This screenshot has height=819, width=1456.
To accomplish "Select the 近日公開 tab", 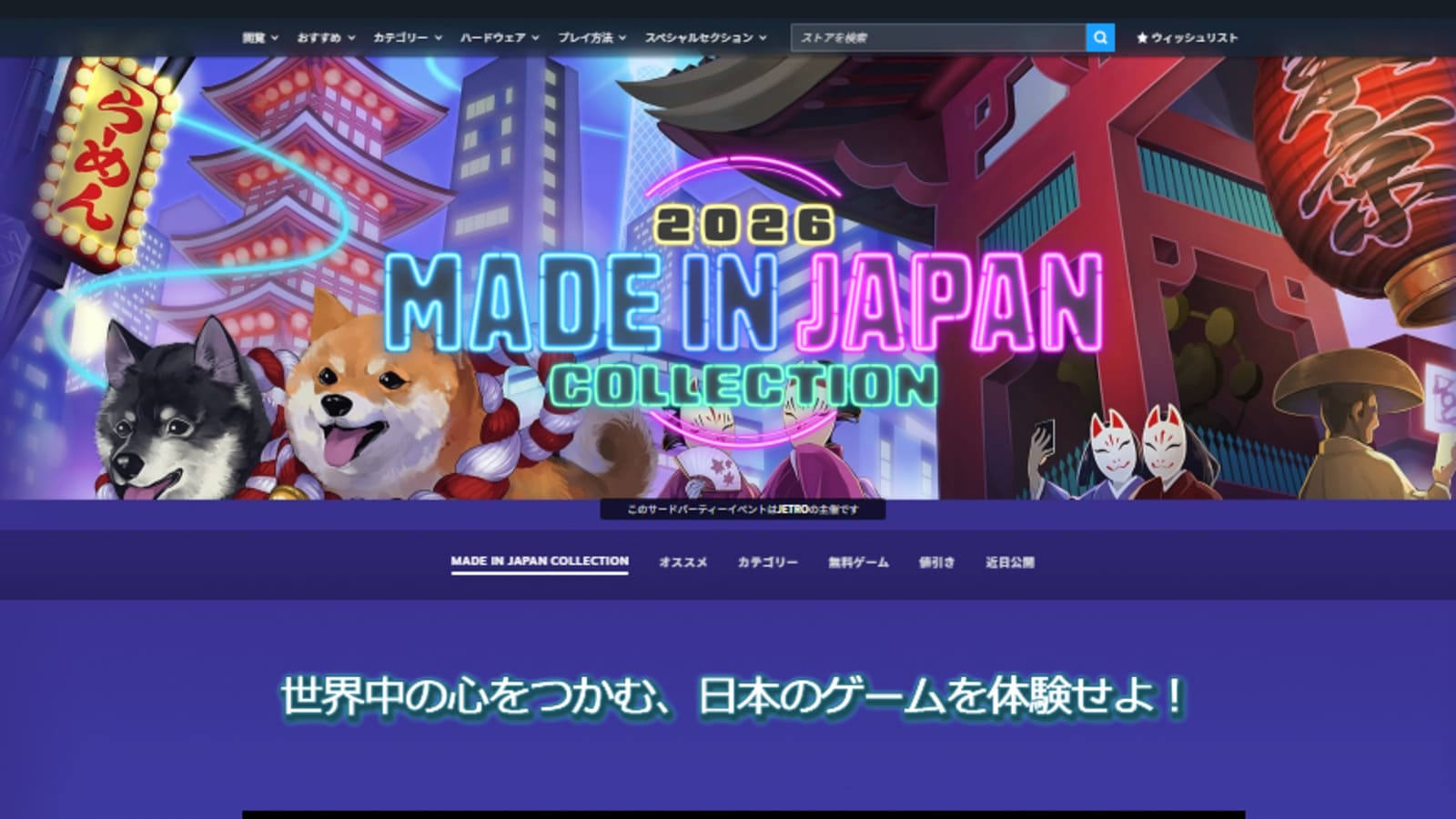I will [x=1009, y=562].
